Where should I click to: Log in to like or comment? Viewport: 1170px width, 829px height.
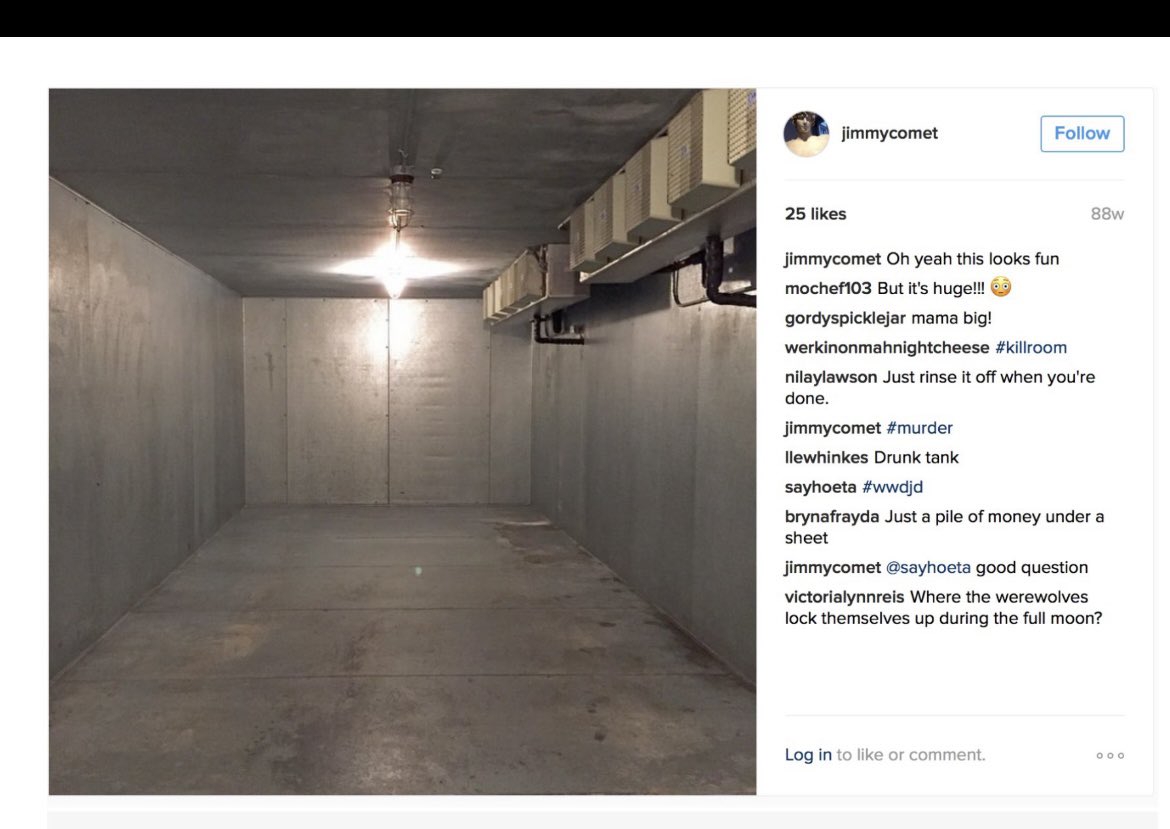[808, 754]
